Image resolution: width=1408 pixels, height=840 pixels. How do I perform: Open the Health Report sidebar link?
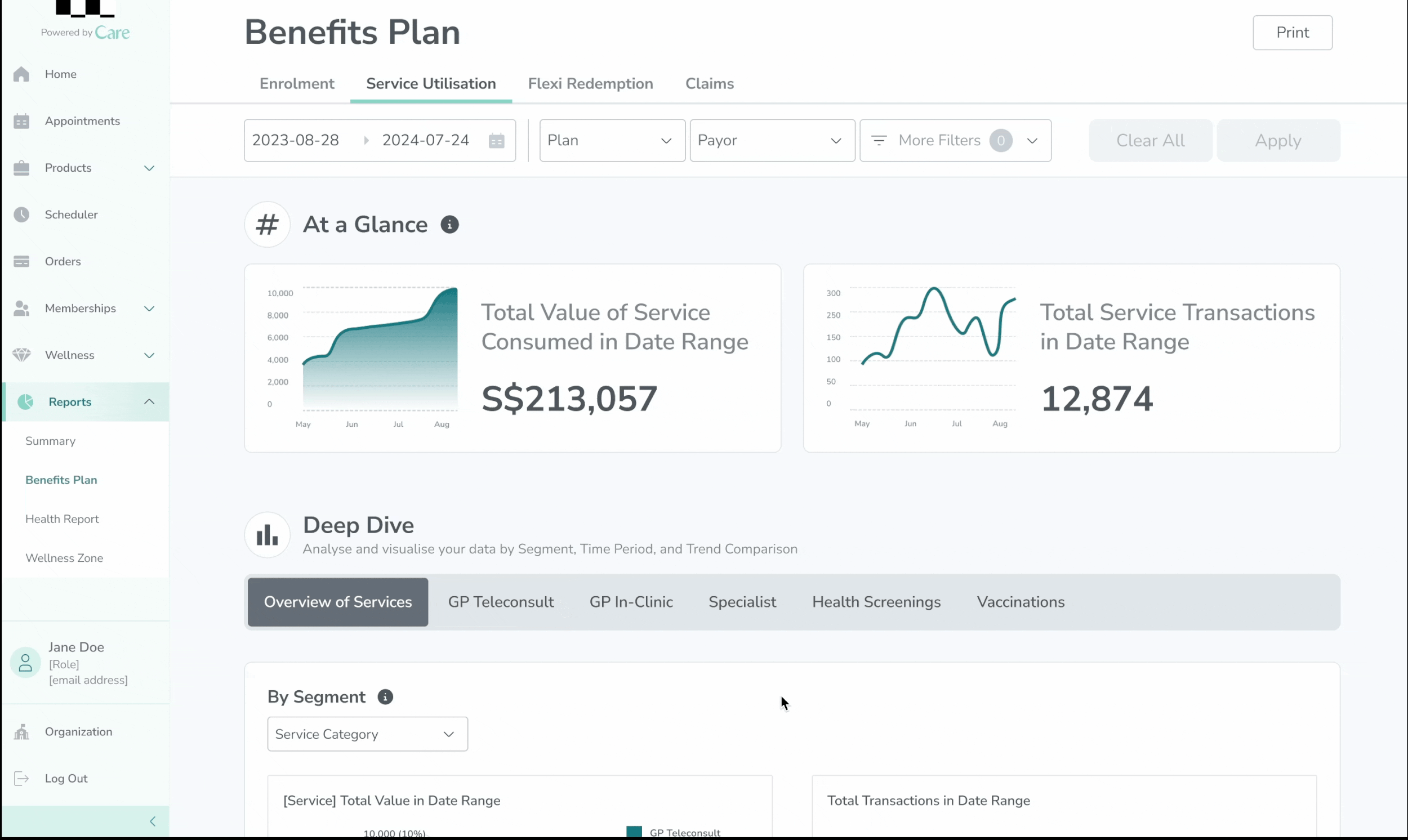63,519
